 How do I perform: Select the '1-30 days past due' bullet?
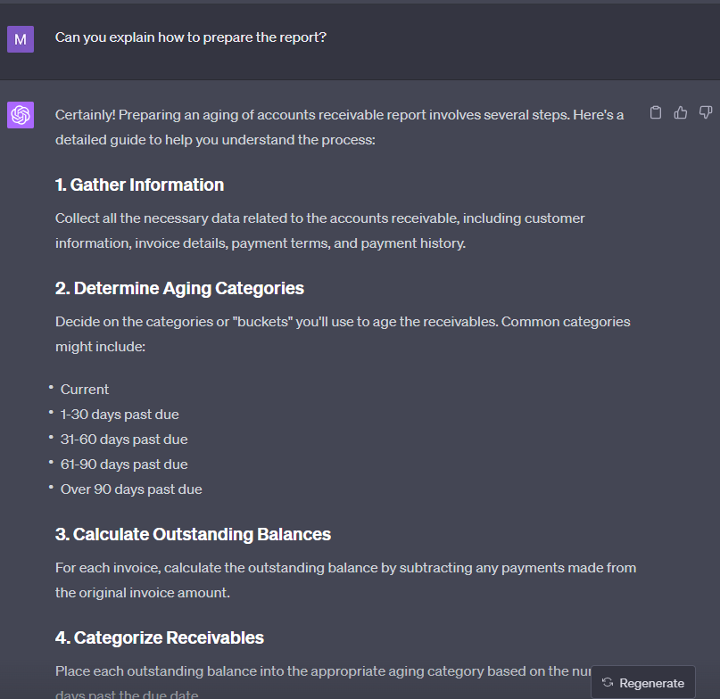(119, 415)
